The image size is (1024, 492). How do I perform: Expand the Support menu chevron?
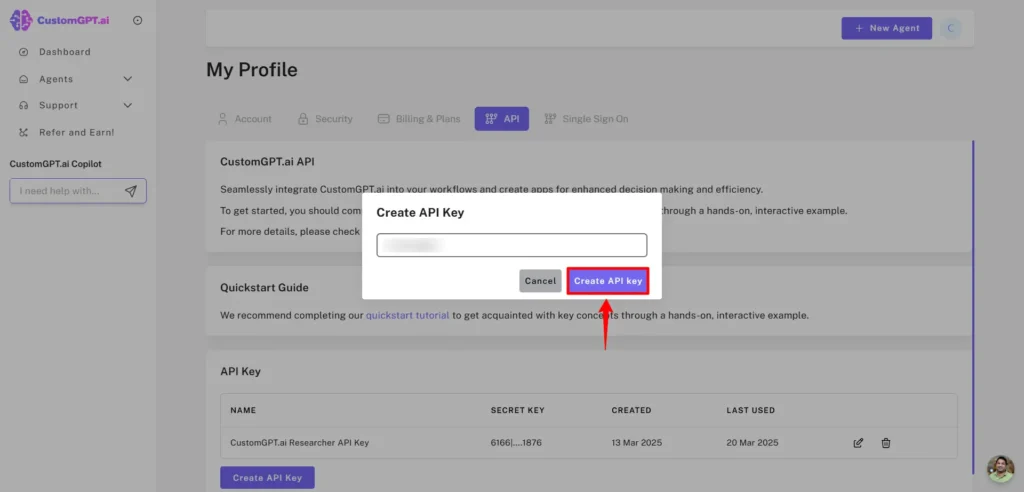(127, 105)
